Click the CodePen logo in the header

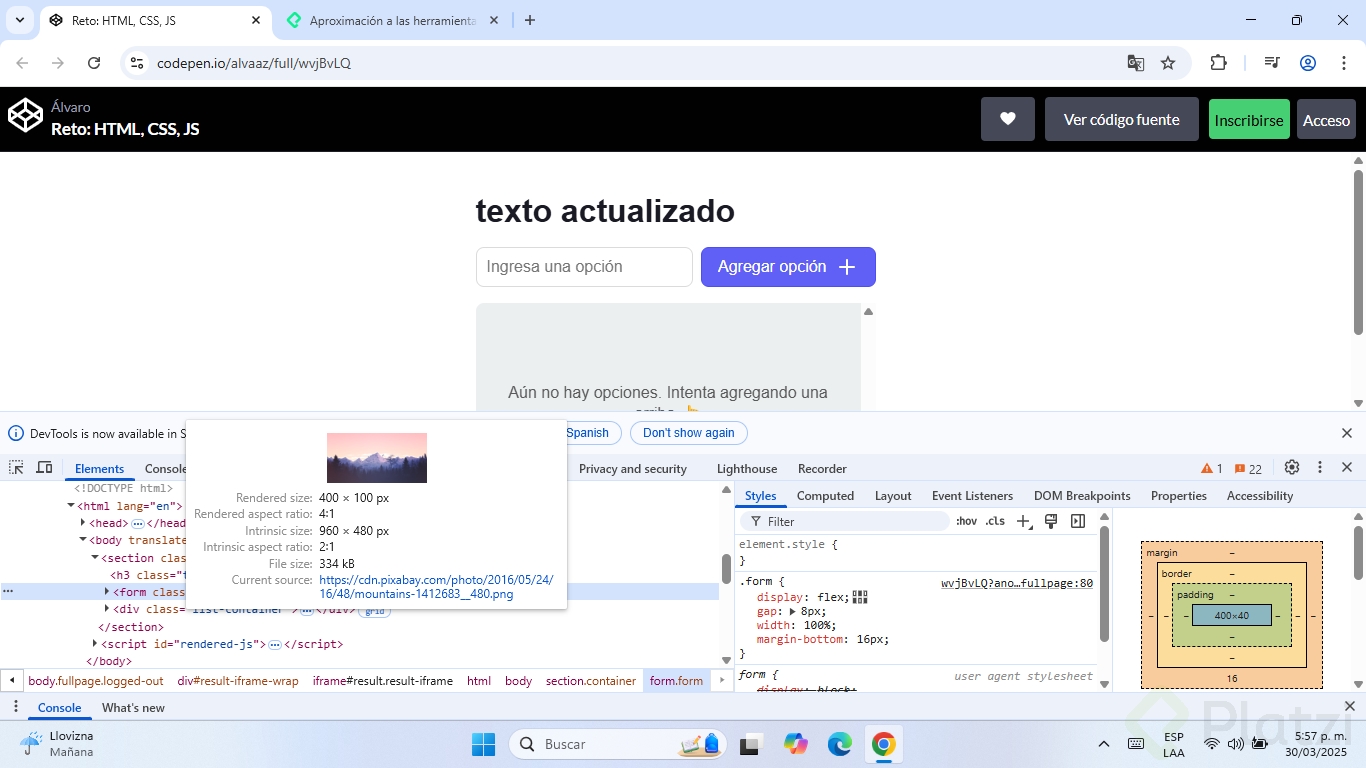pyautogui.click(x=26, y=116)
